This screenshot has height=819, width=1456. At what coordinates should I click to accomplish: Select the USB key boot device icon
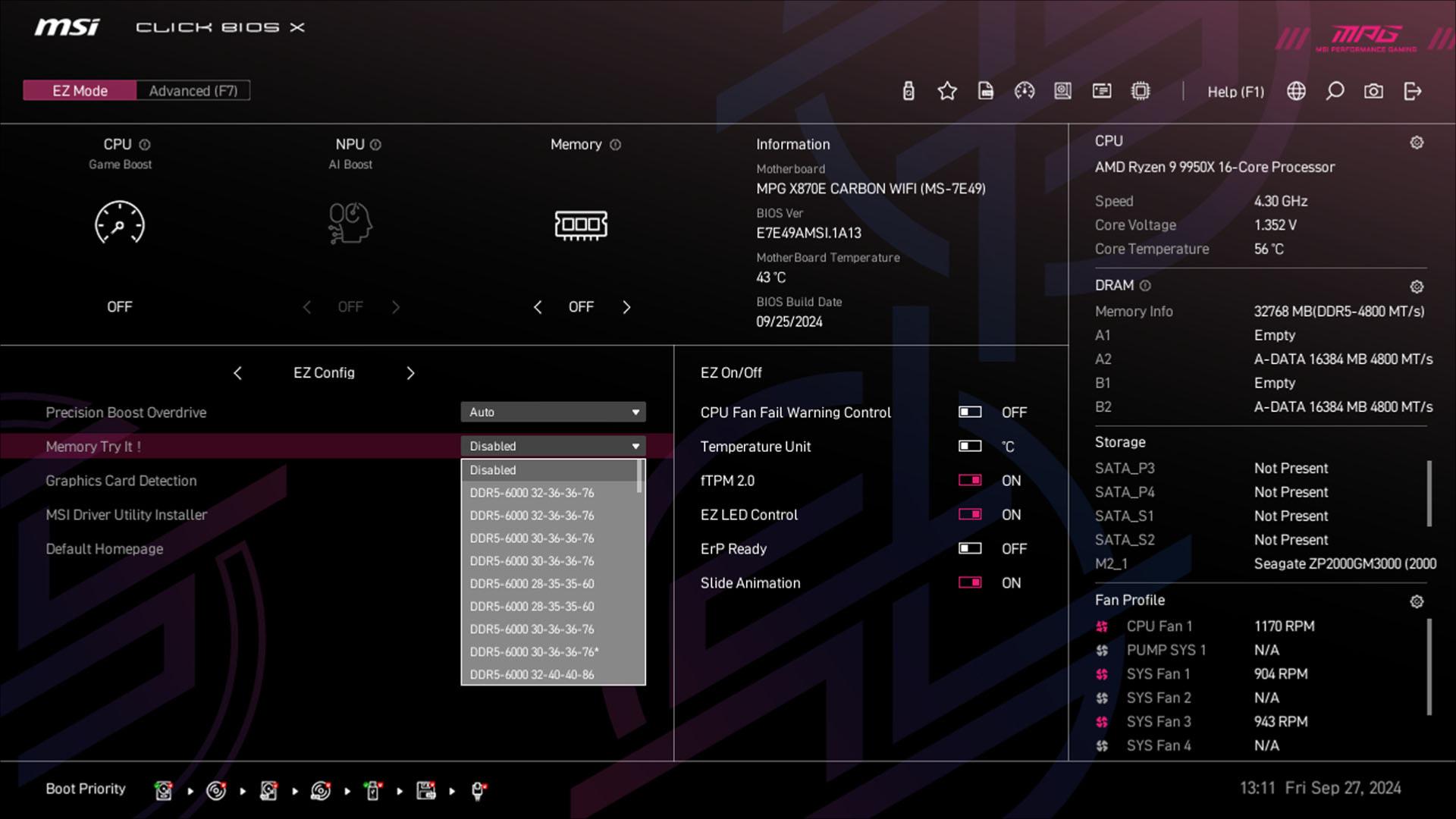point(373,791)
